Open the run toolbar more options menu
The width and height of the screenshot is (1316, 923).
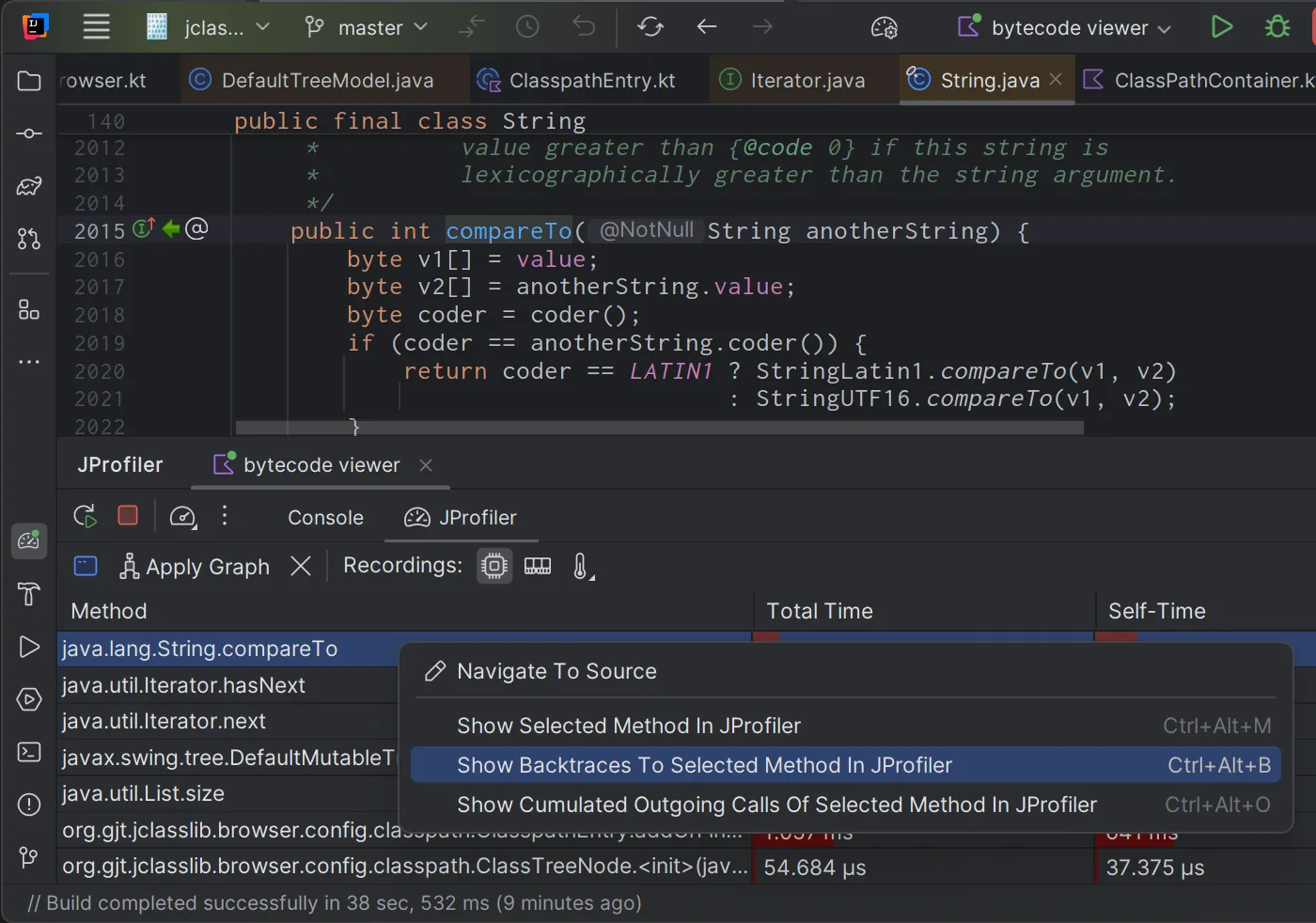[x=225, y=515]
